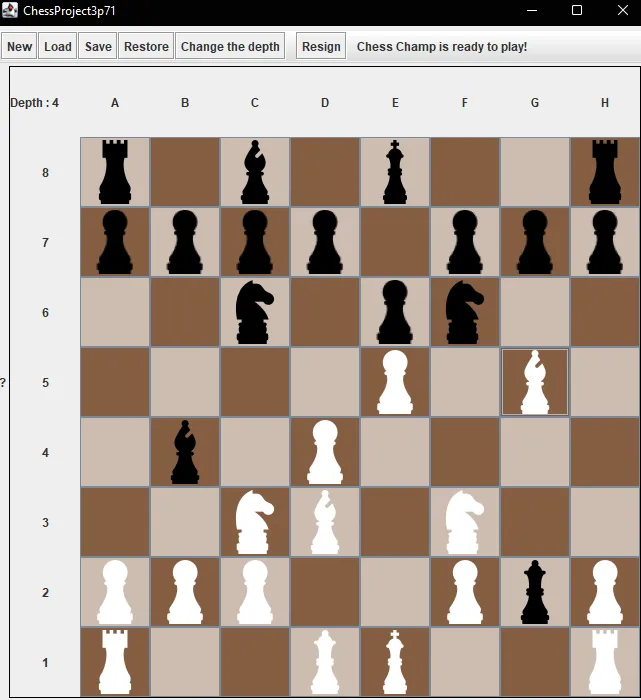Click the Restore button
This screenshot has height=700, width=641.
click(146, 46)
